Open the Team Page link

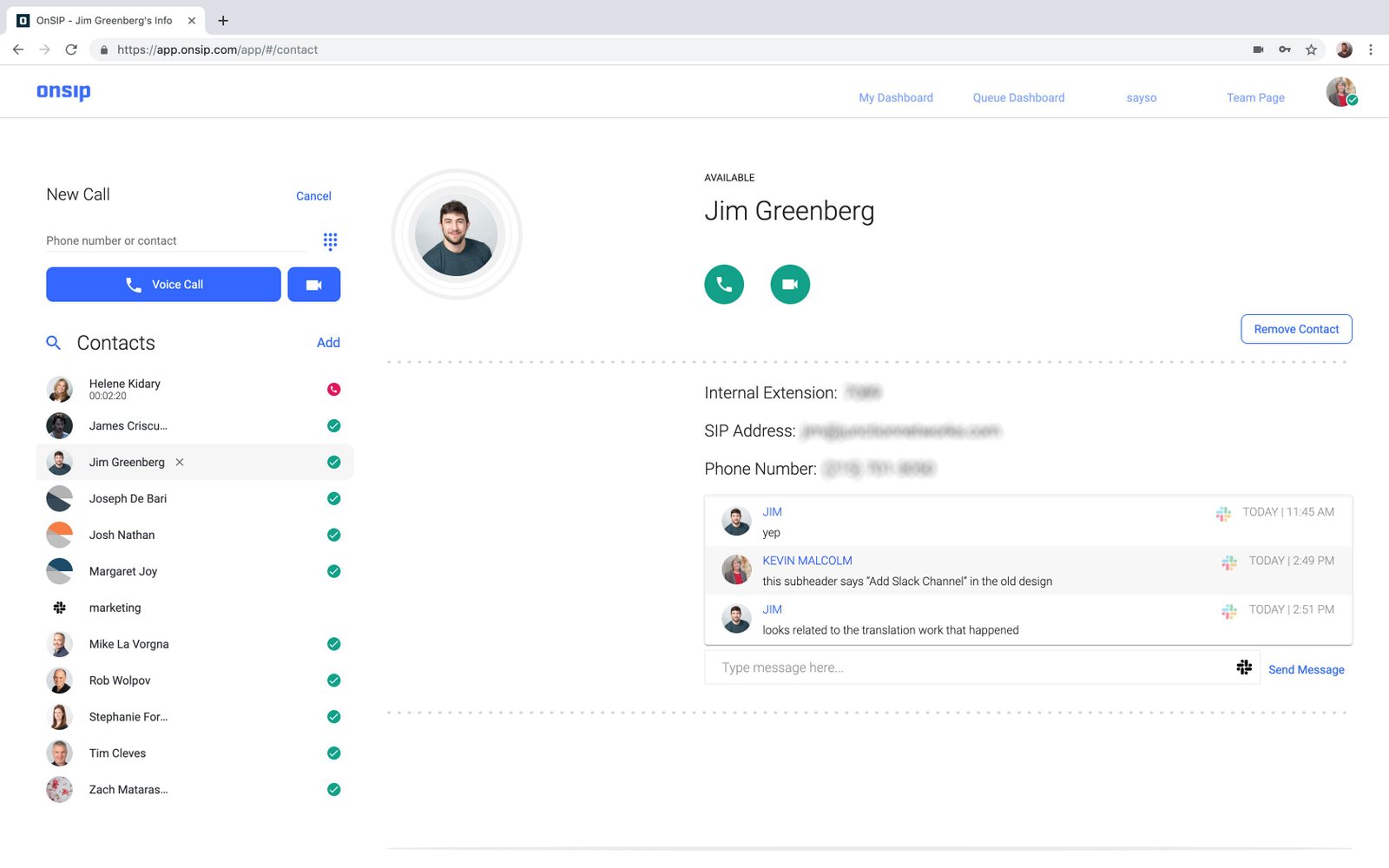[x=1255, y=98]
